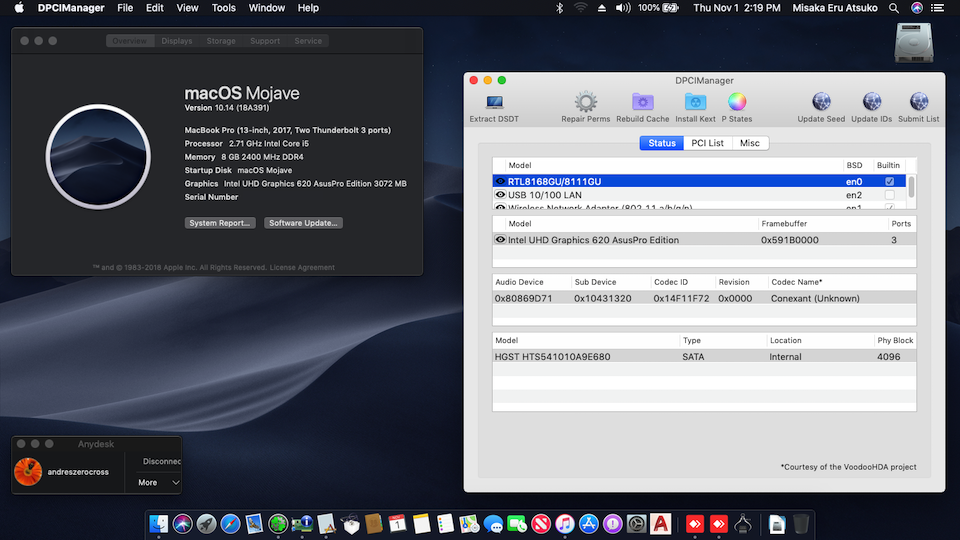Open Notification Center list icon
The height and width of the screenshot is (540, 960).
point(937,8)
